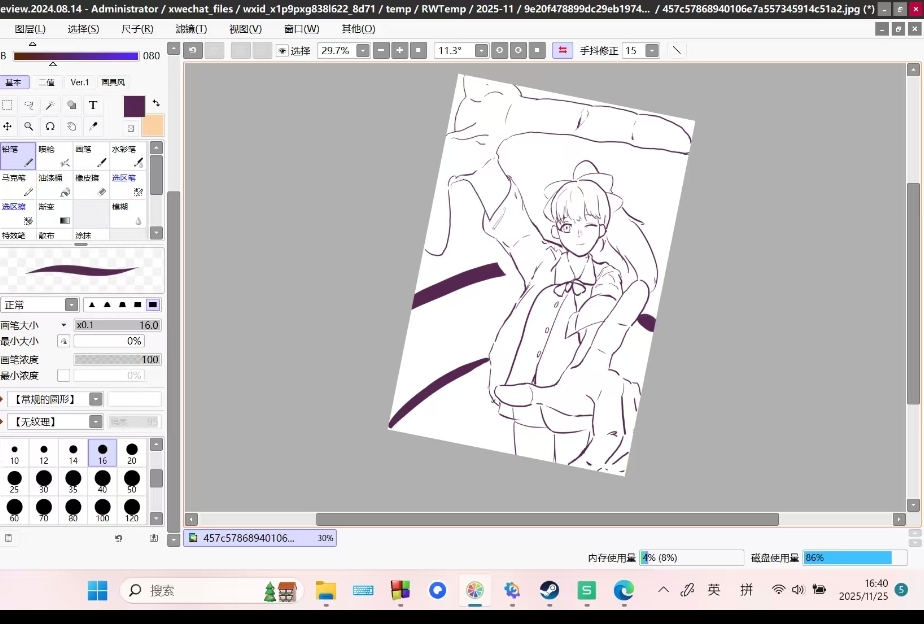Swap foreground and background colors
924x624 pixels.
pyautogui.click(x=156, y=103)
